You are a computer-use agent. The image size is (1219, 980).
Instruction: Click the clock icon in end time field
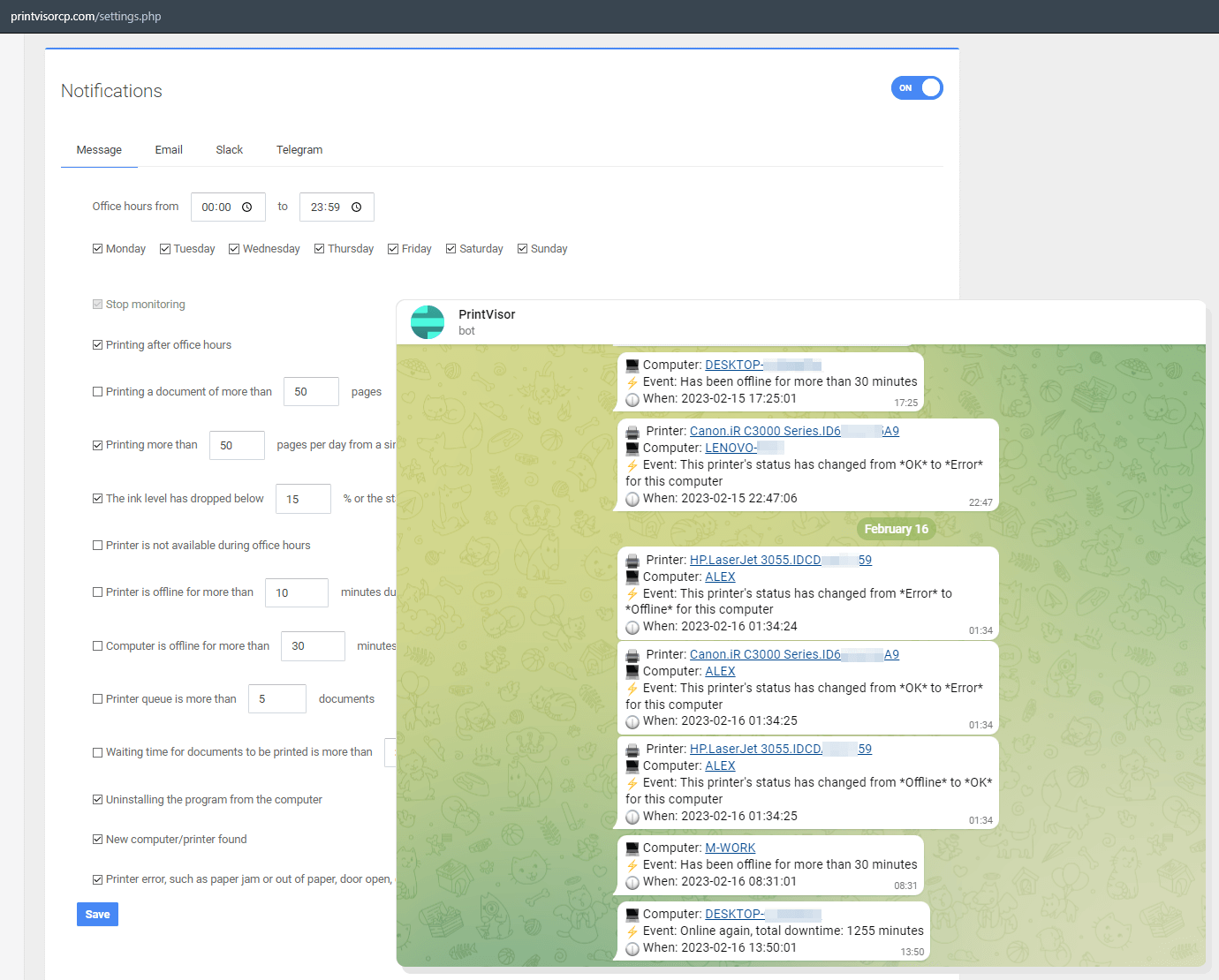click(x=357, y=207)
